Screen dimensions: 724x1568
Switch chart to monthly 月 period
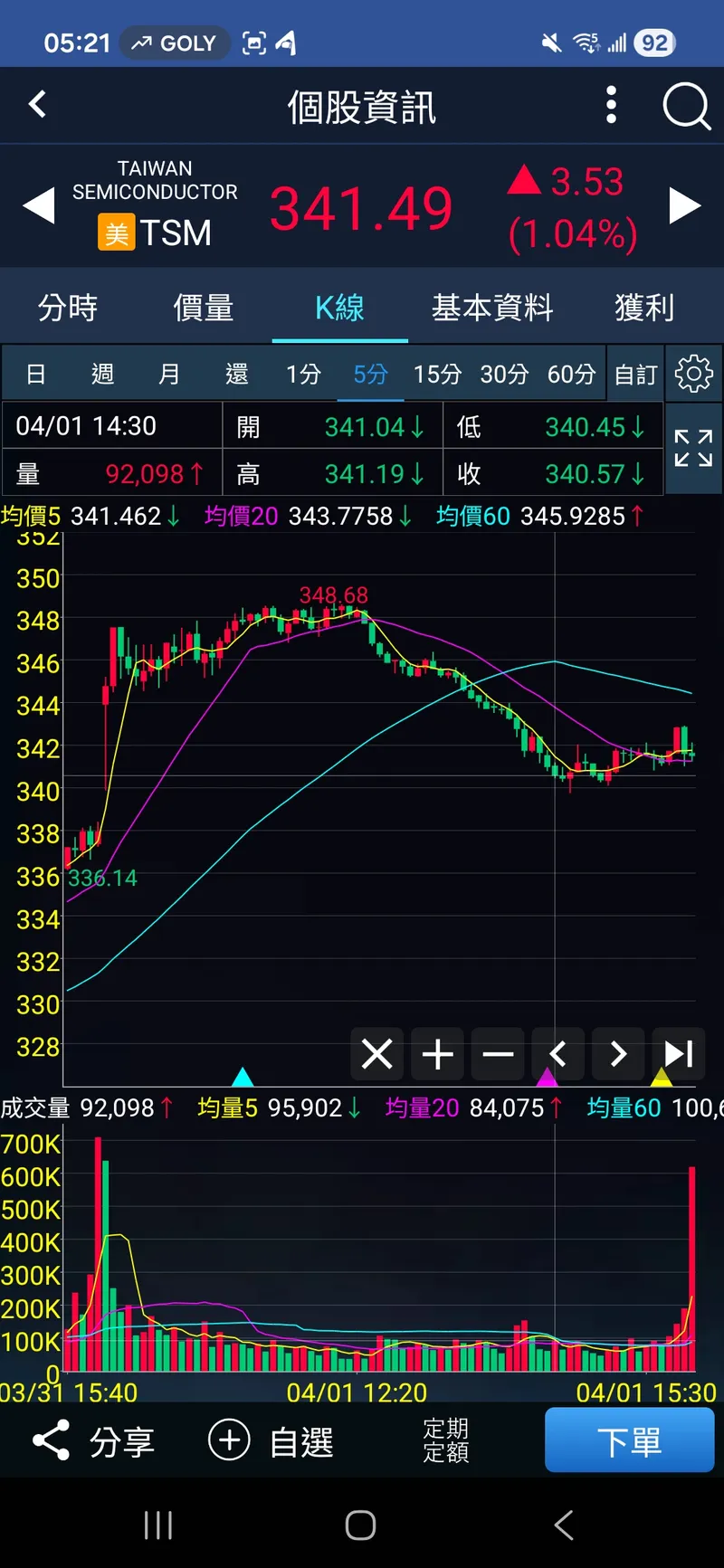click(x=169, y=374)
